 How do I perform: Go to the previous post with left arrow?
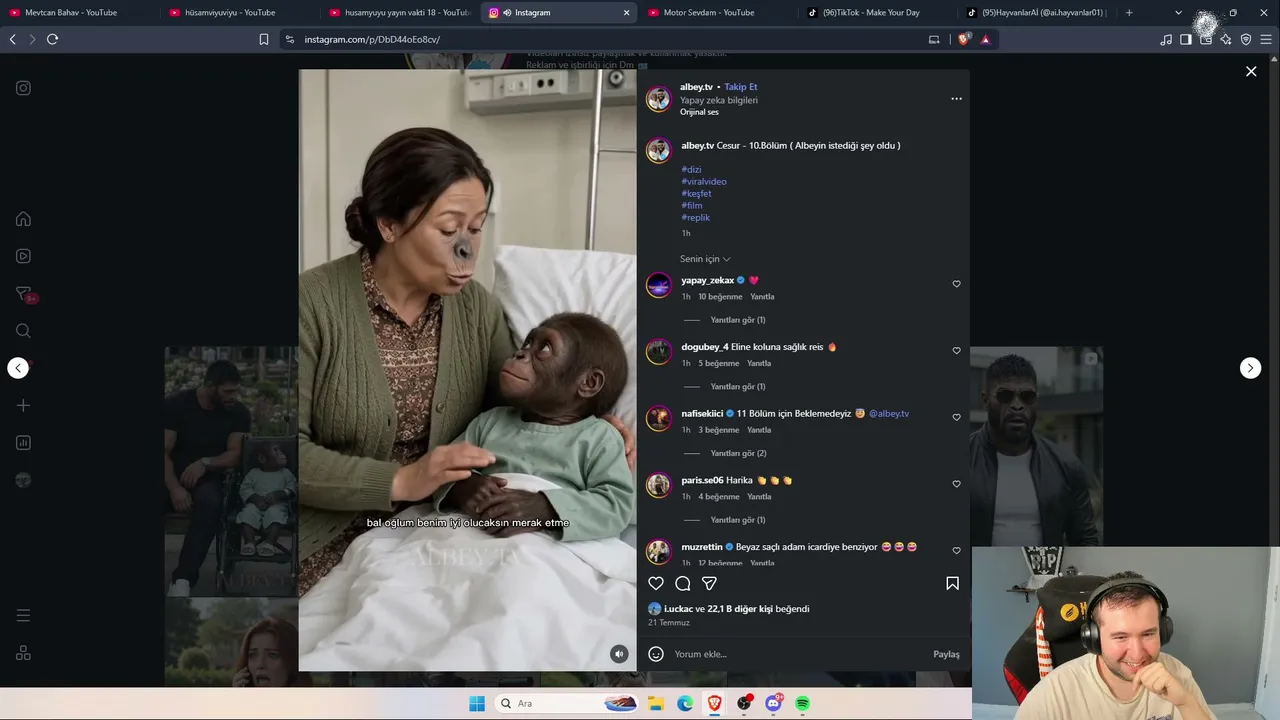pos(18,368)
